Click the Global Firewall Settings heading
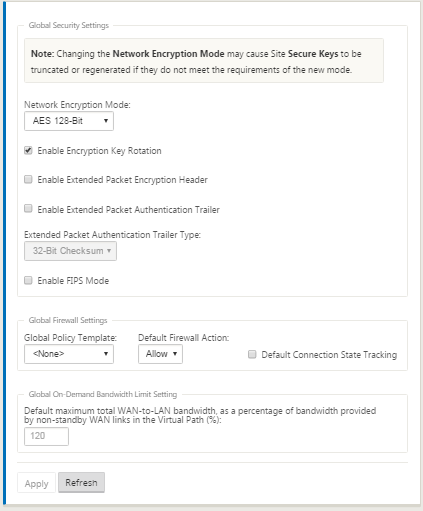This screenshot has width=423, height=511. click(68, 320)
